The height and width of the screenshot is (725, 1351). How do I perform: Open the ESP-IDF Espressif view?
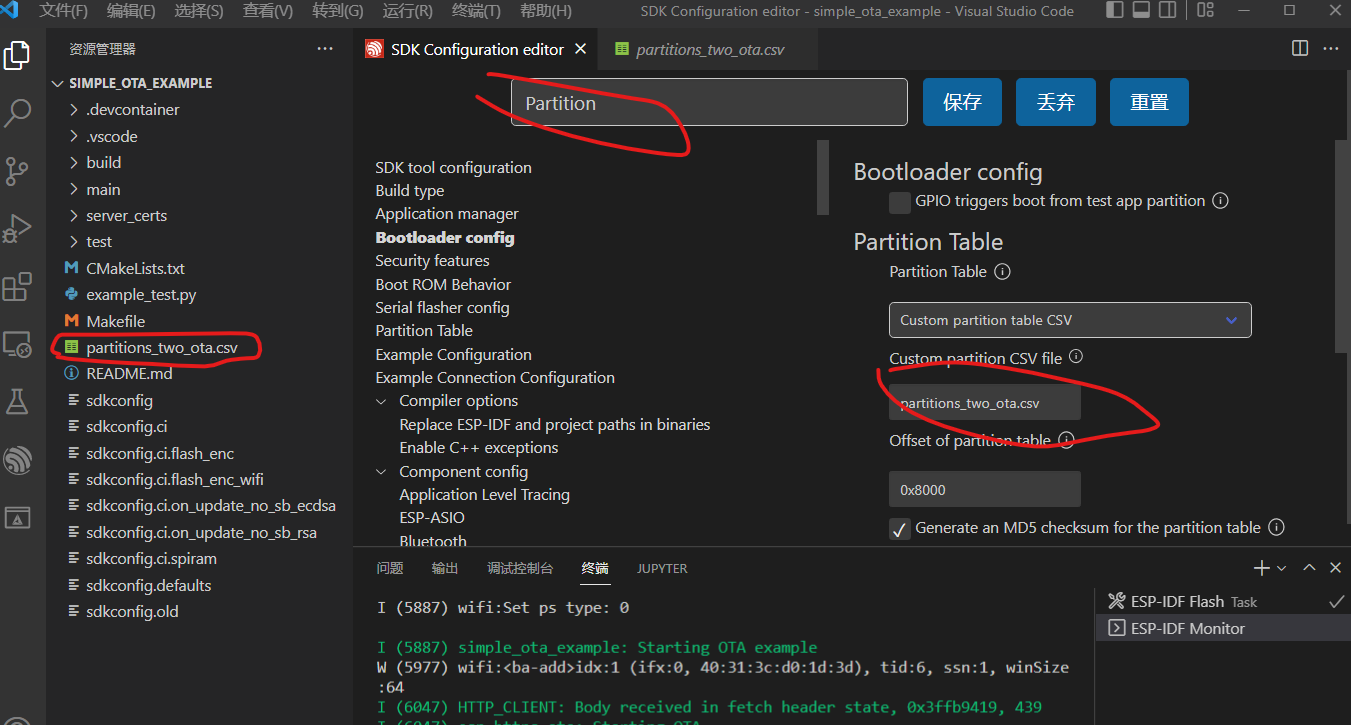[17, 460]
